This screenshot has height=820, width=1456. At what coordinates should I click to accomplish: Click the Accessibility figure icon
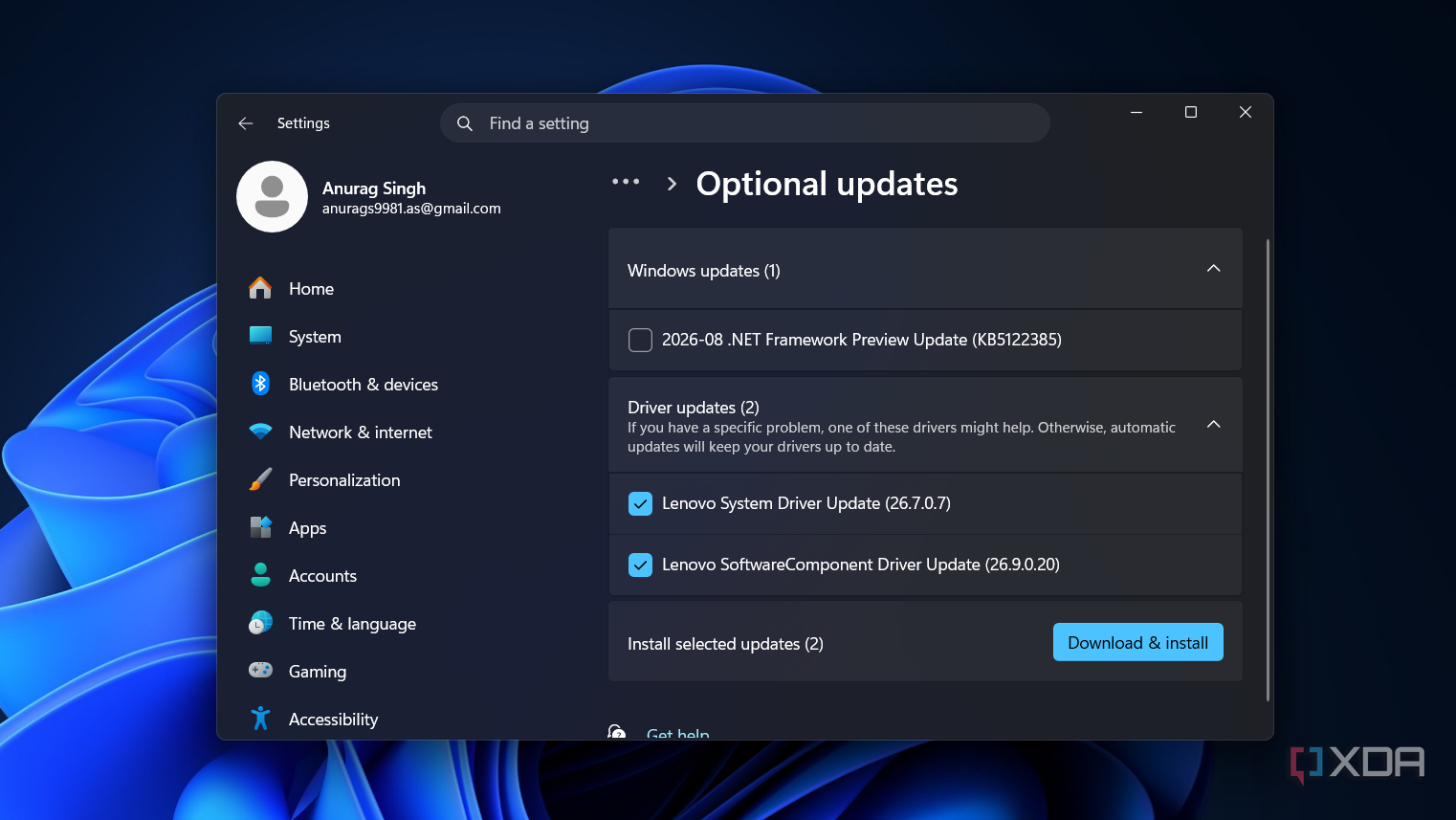260,719
